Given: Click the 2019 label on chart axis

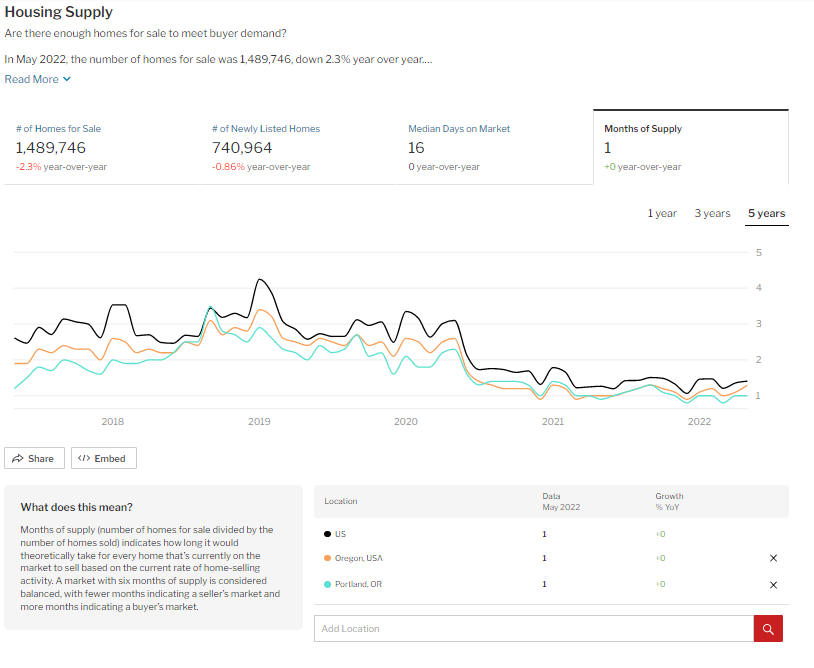Looking at the screenshot, I should pos(259,422).
